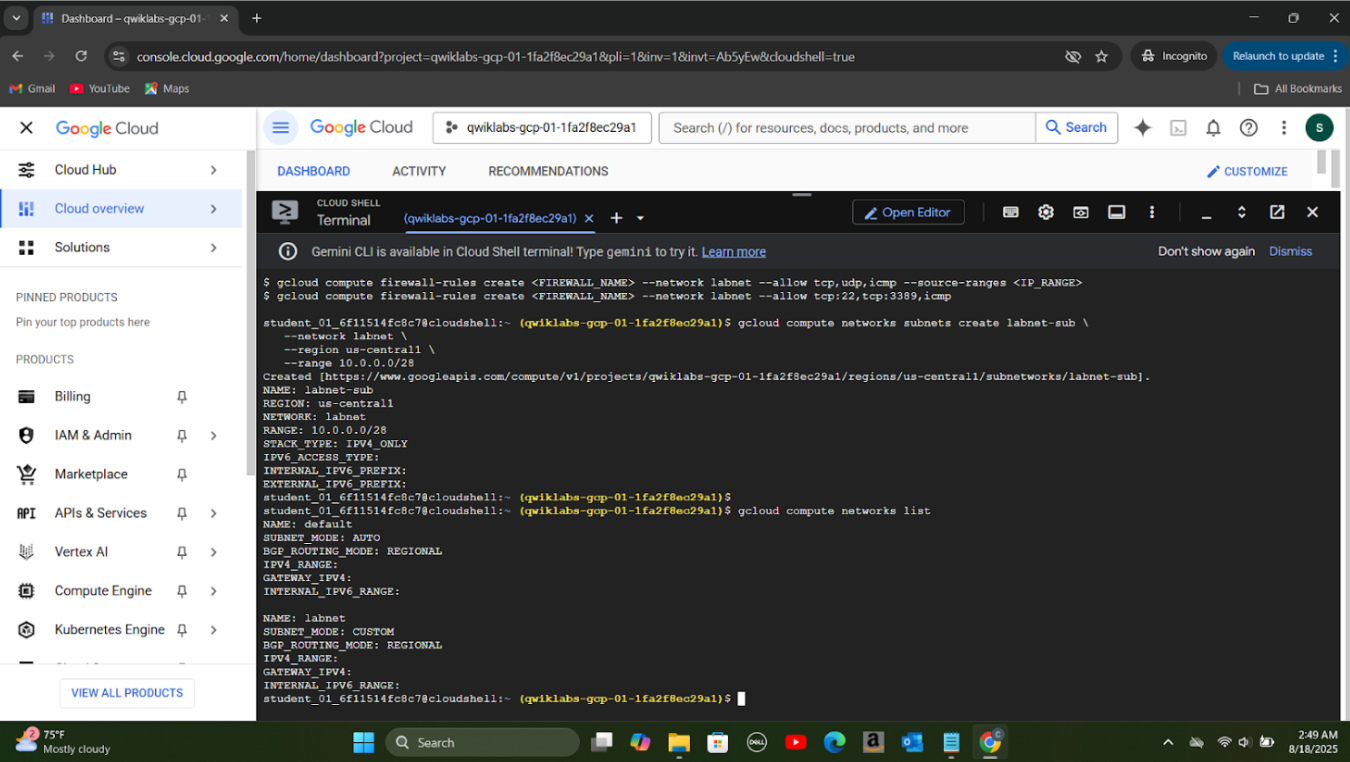Image resolution: width=1350 pixels, height=762 pixels.
Task: Open the project selector qwiklabs-gcp-01-1fa2f8ec29a1
Action: point(542,128)
